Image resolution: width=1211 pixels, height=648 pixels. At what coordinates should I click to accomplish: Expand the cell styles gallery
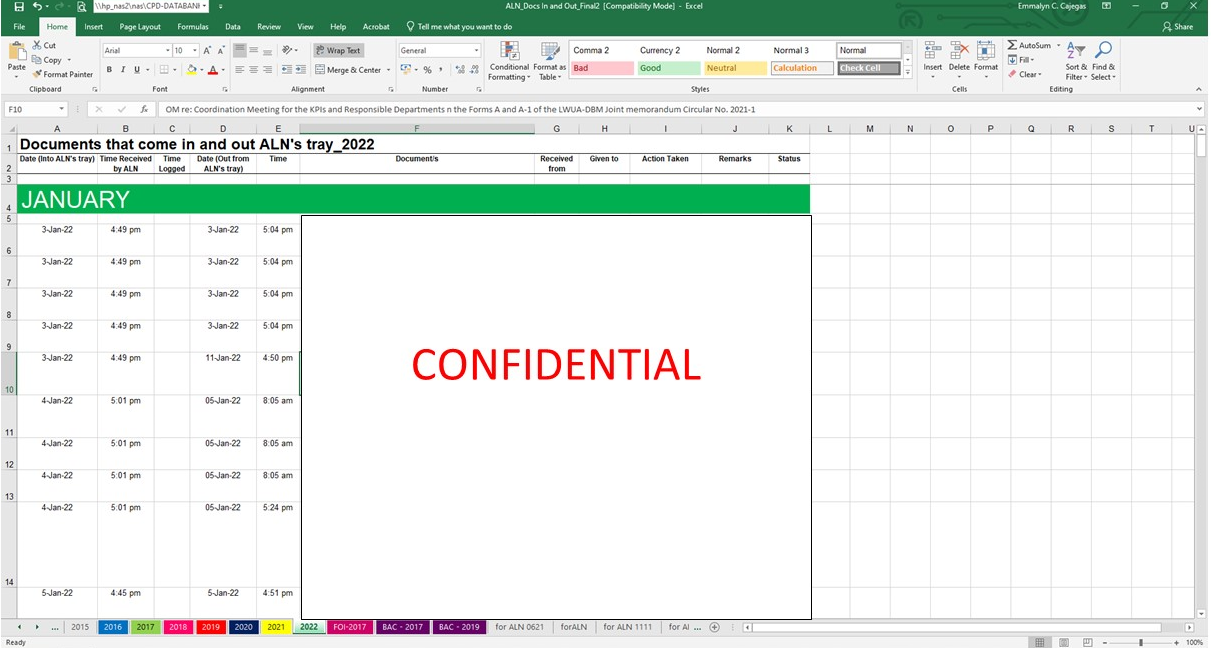click(x=907, y=72)
